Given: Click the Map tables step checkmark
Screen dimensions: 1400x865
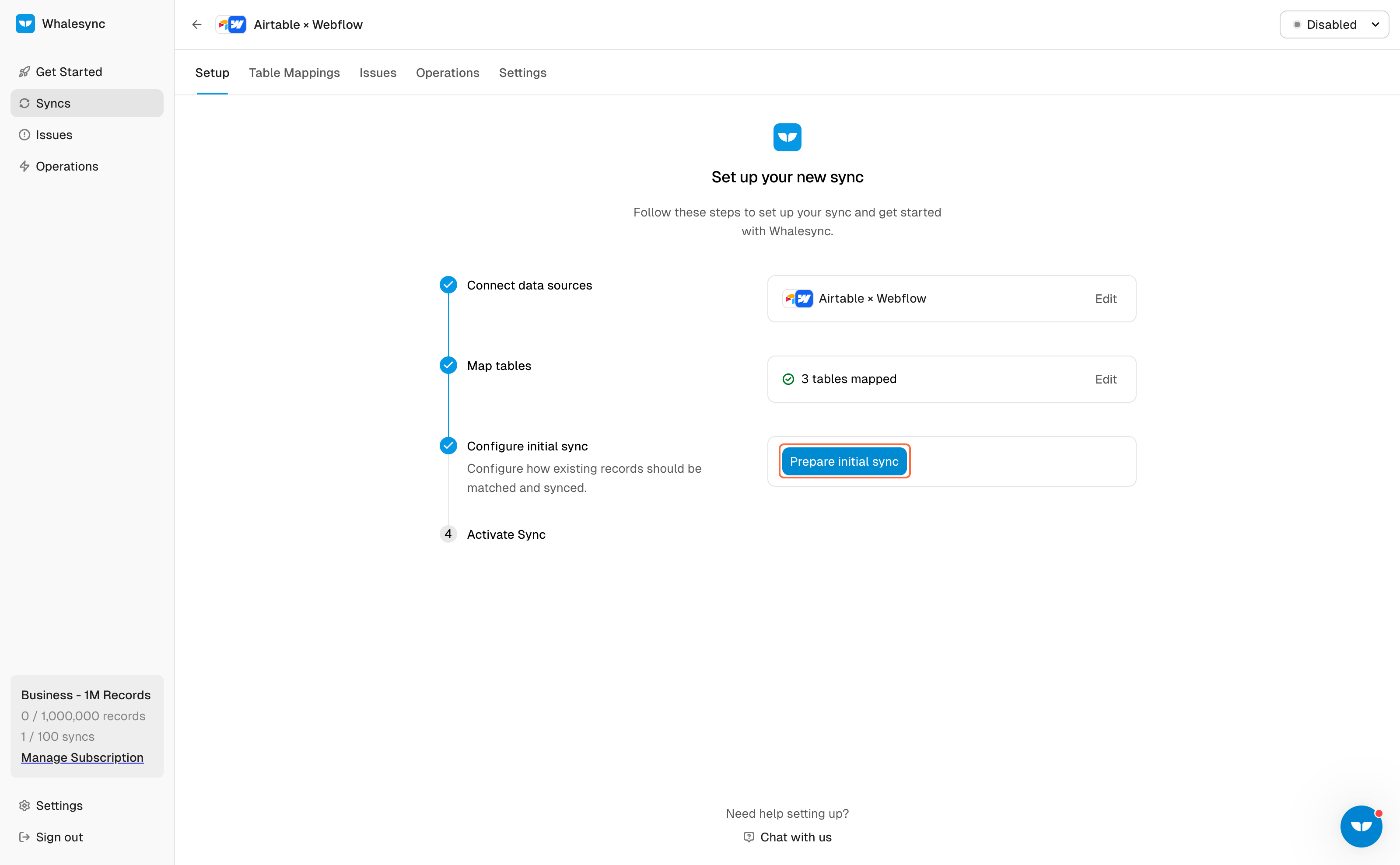Looking at the screenshot, I should [x=448, y=365].
